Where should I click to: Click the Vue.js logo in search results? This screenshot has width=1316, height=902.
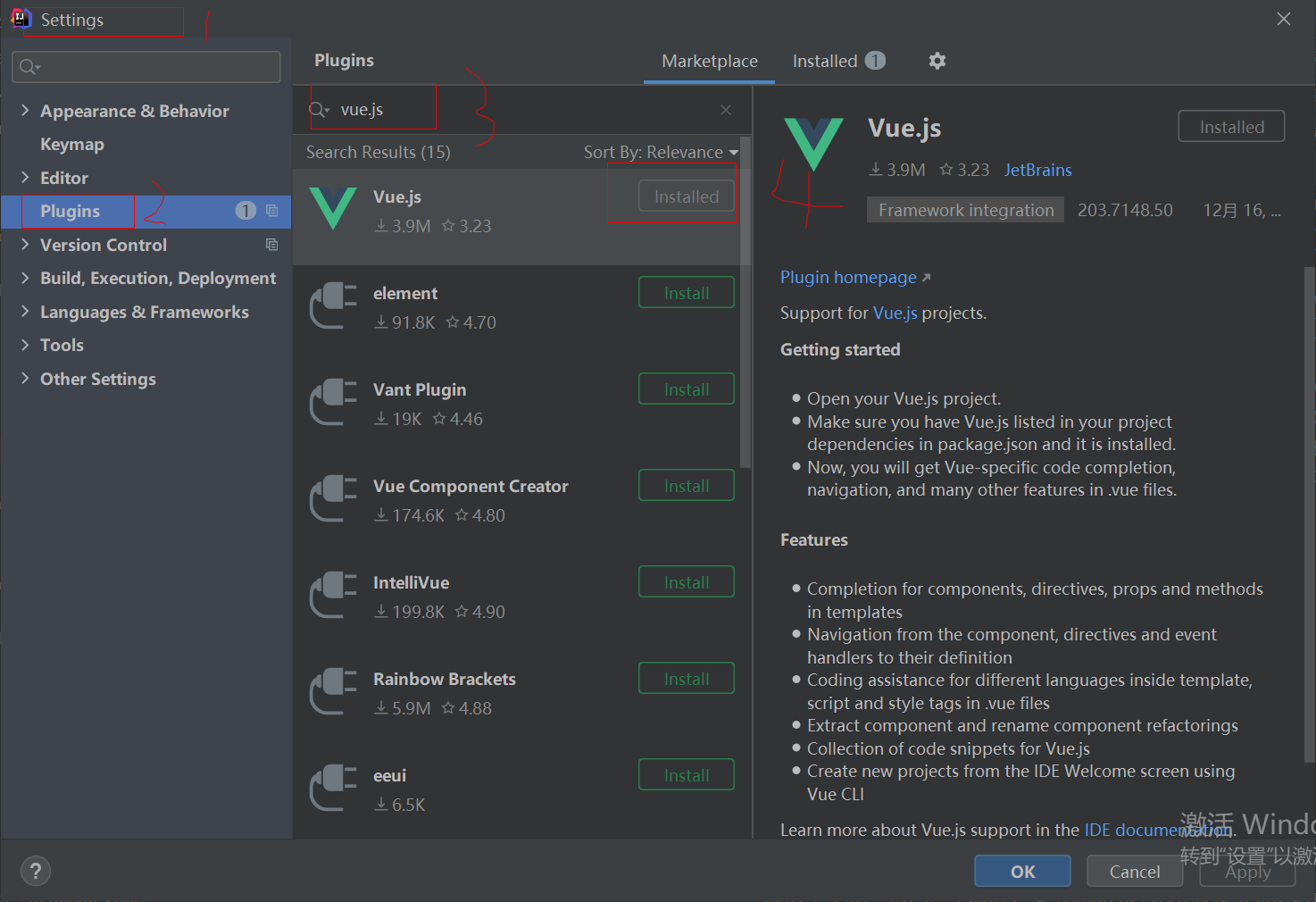(x=333, y=208)
